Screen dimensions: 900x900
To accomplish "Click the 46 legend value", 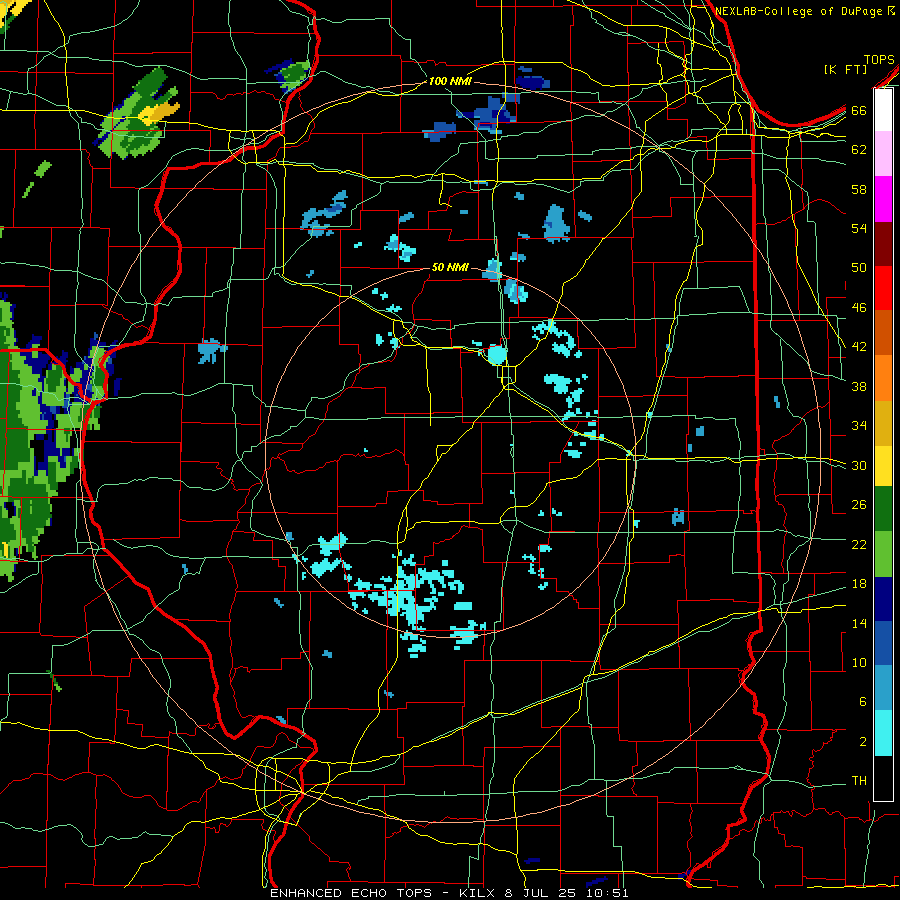I will (859, 308).
